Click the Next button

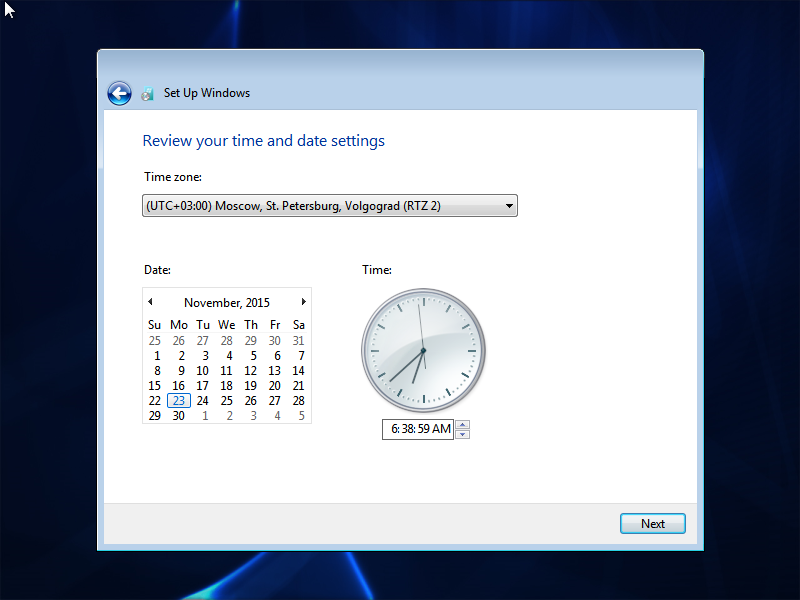[653, 523]
